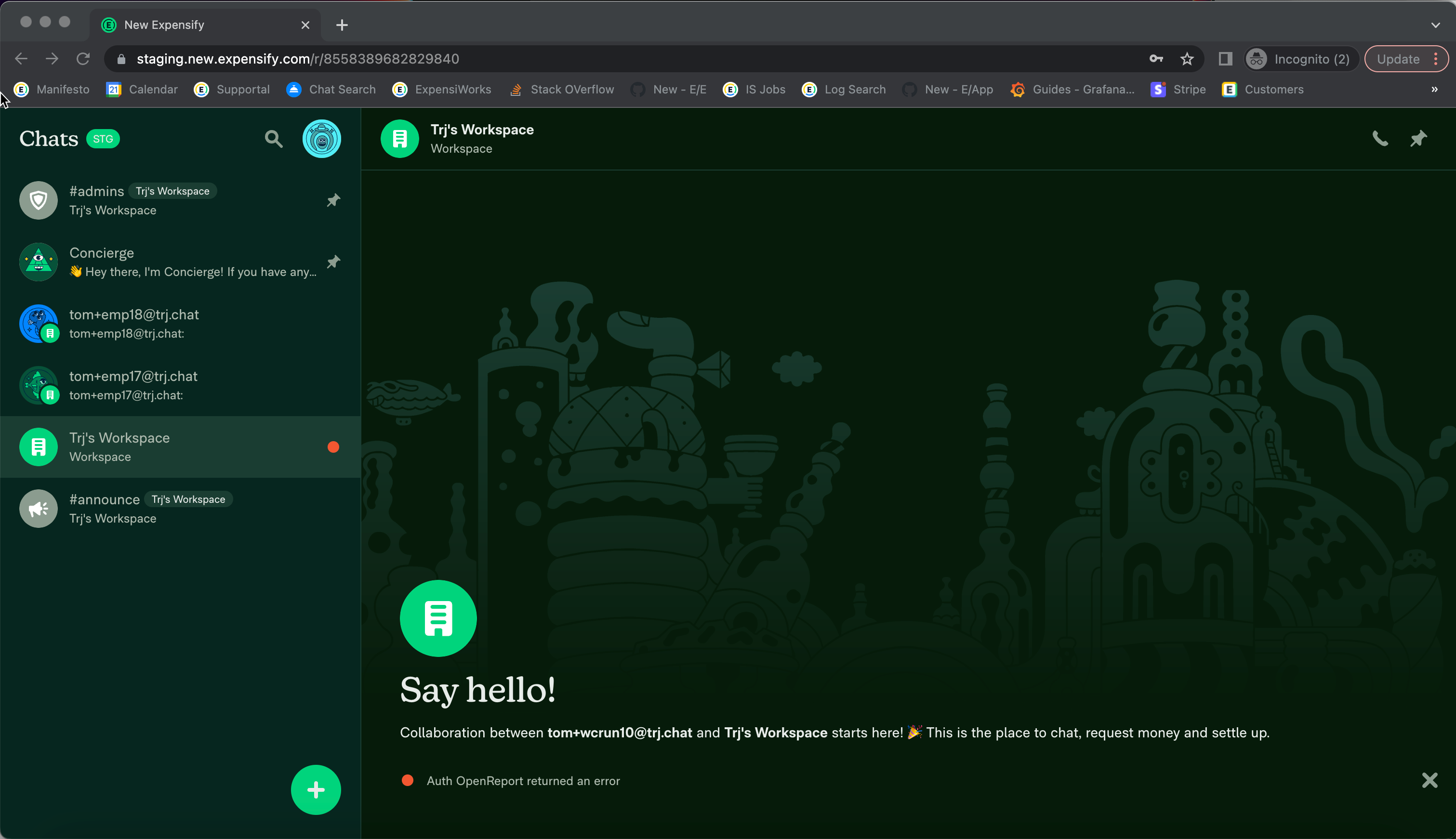Open the Concierge chat
Image resolution: width=1456 pixels, height=839 pixels.
pyautogui.click(x=180, y=262)
